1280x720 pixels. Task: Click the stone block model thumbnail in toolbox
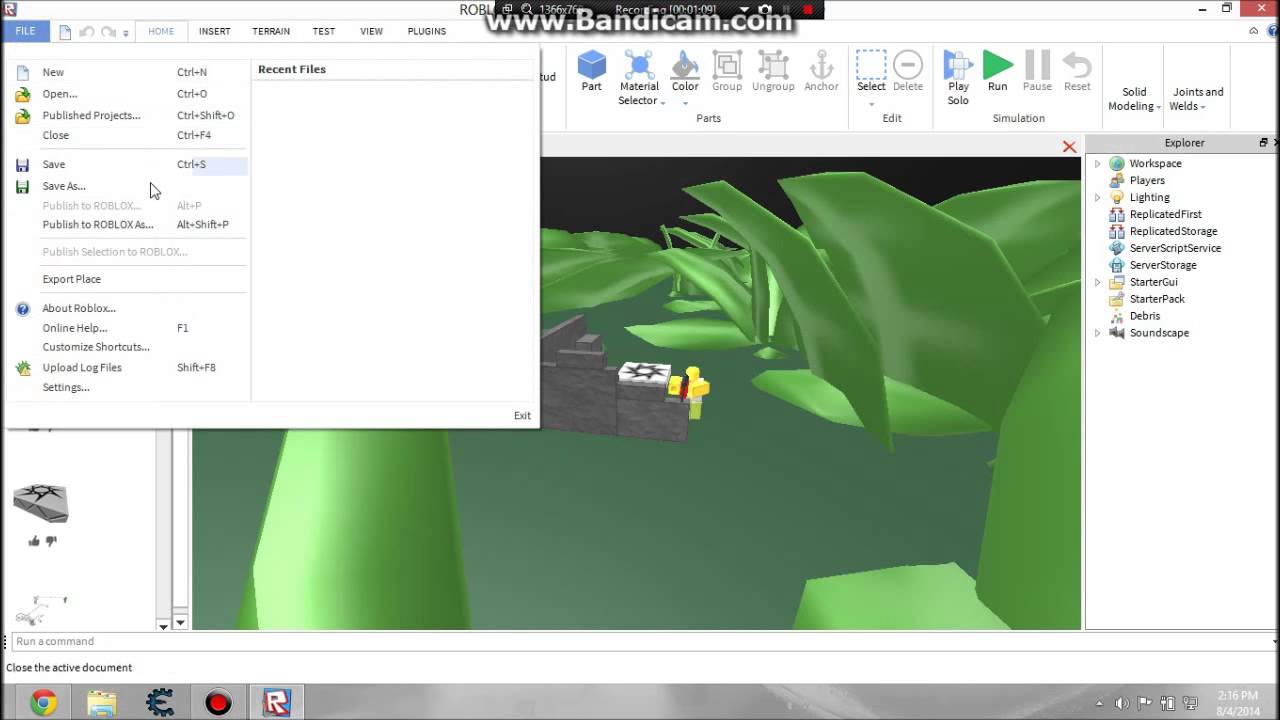pyautogui.click(x=41, y=503)
